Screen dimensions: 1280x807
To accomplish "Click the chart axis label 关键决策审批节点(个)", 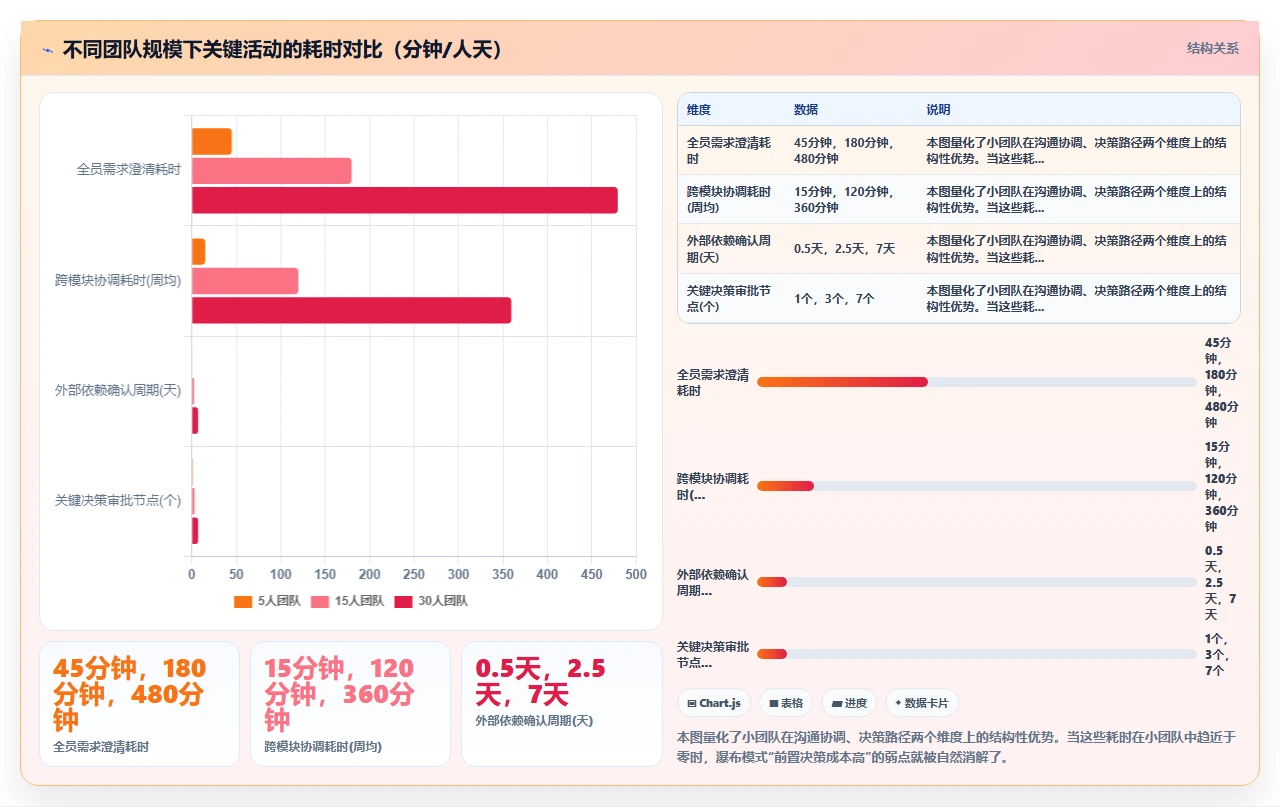I will point(118,501).
